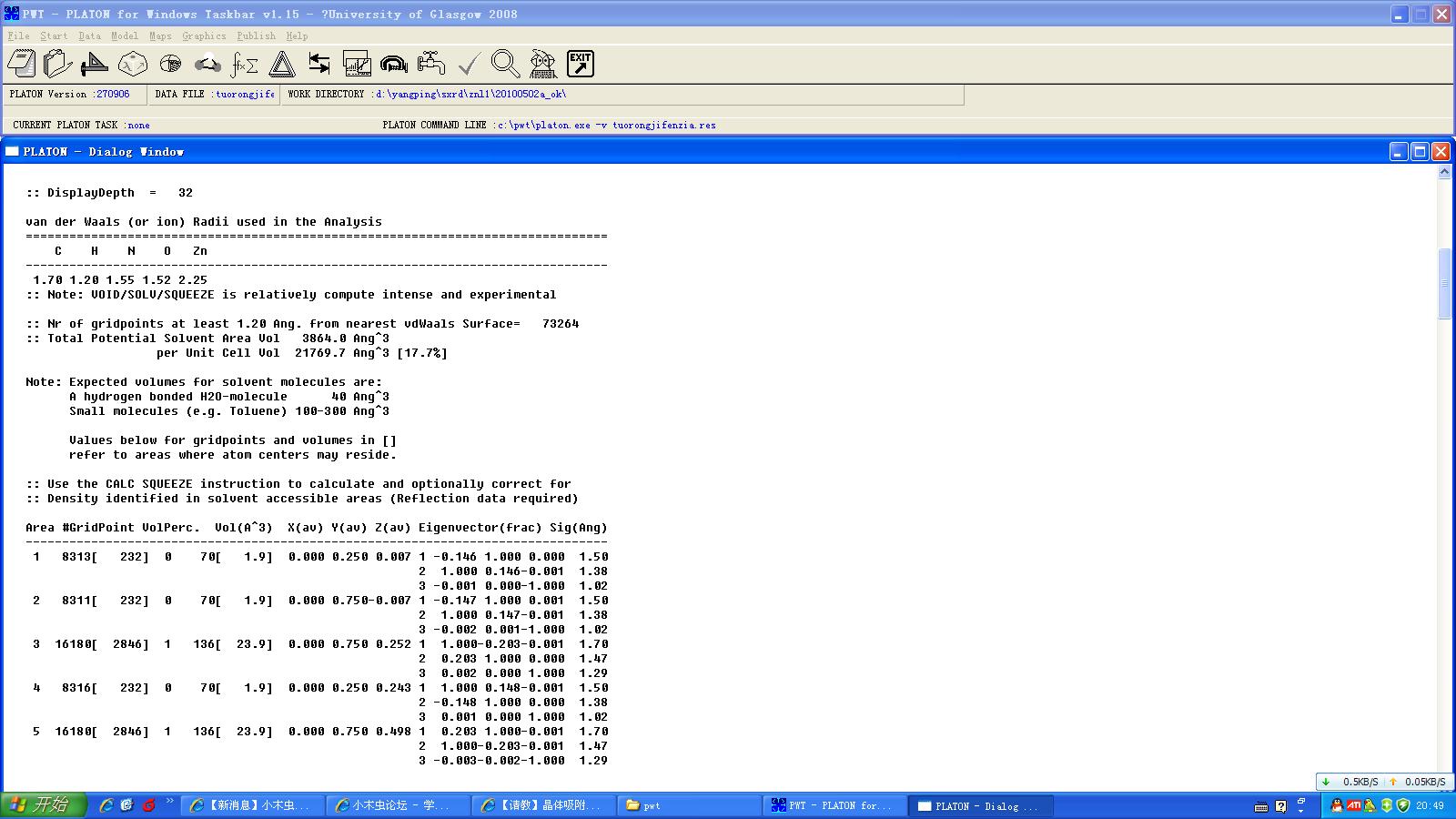Viewport: 1456px width, 819px height.
Task: Open the Help menu
Action: 297,36
